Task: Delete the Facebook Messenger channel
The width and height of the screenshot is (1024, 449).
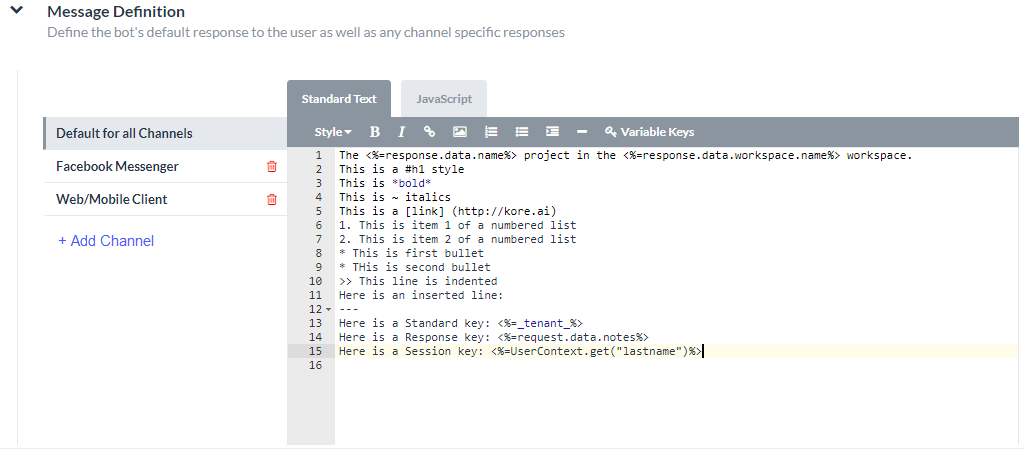Action: tap(271, 167)
